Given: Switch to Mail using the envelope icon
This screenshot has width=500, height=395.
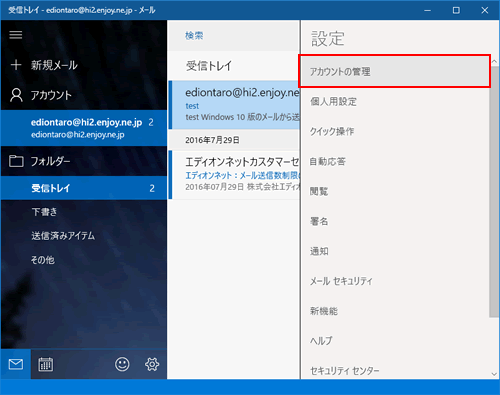Looking at the screenshot, I should (x=16, y=364).
